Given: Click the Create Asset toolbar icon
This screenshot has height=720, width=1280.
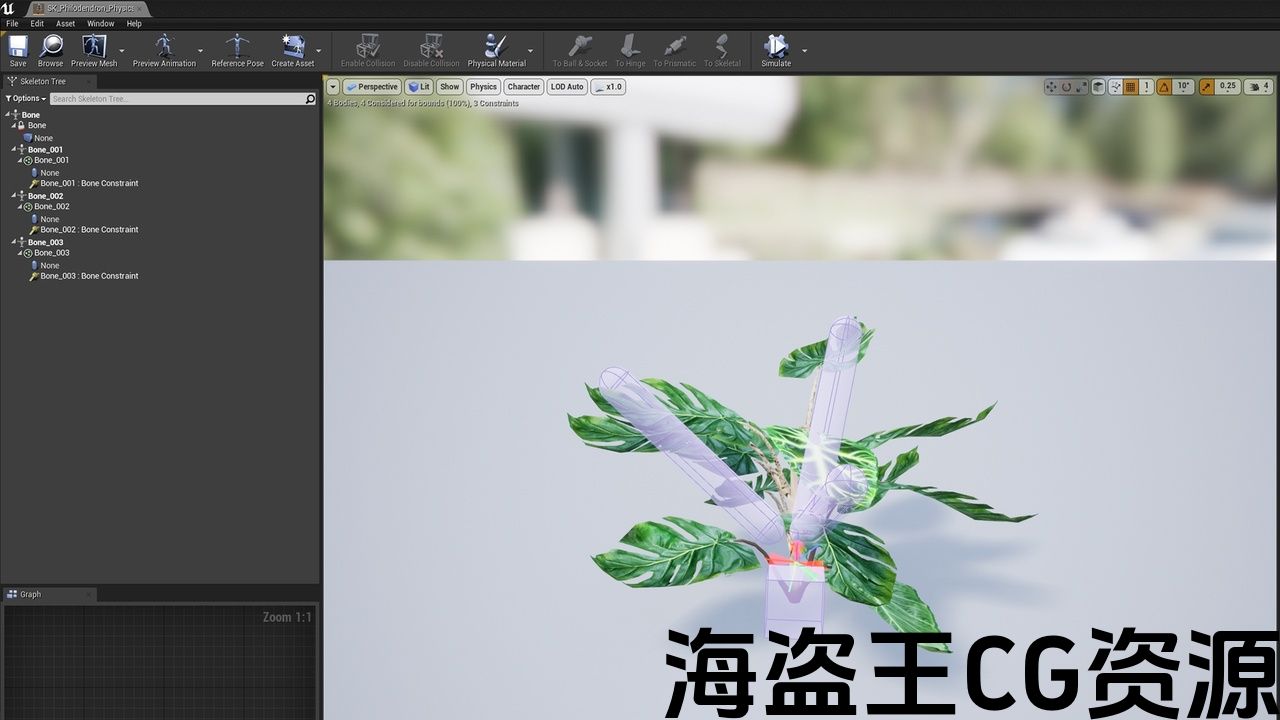Looking at the screenshot, I should click(x=293, y=47).
